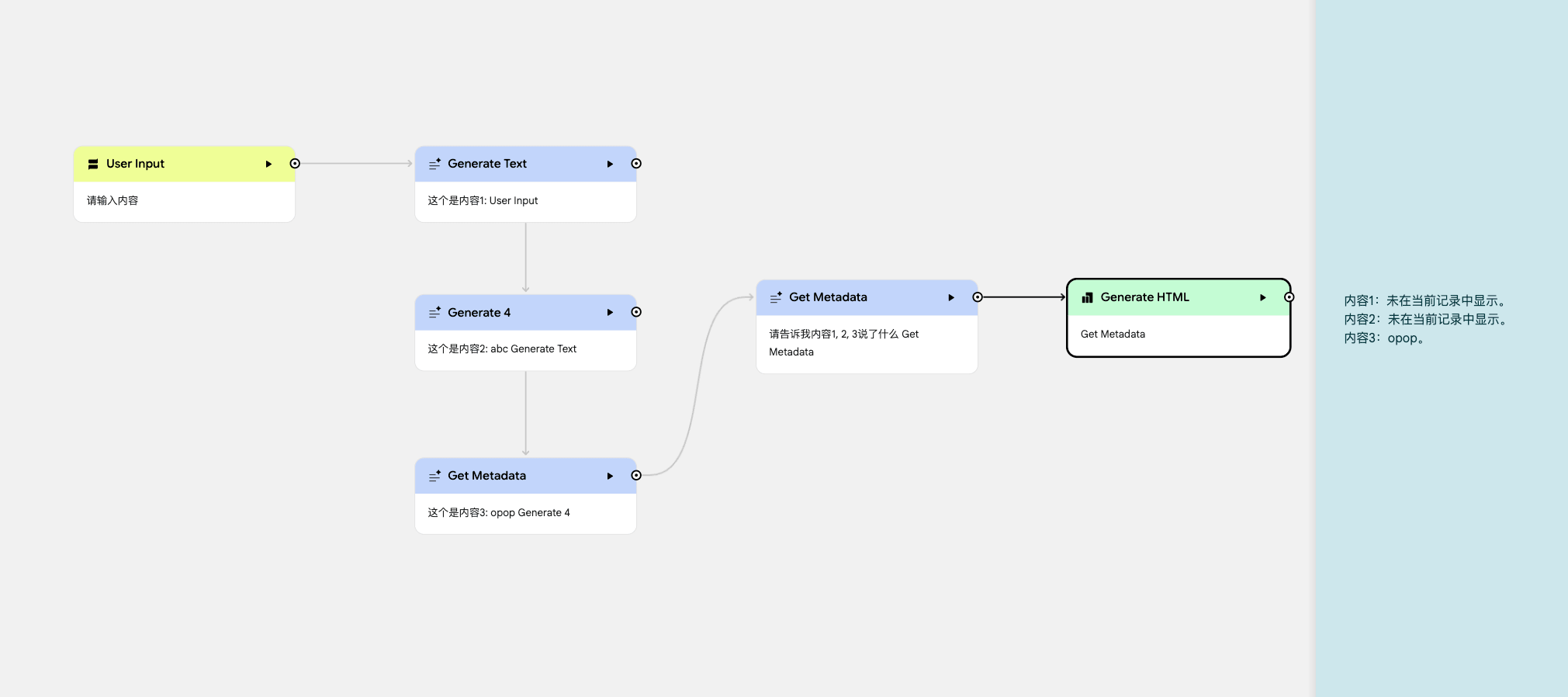Click the User Input node's input icon
Screen dimensions: 1568x697
[x=93, y=164]
